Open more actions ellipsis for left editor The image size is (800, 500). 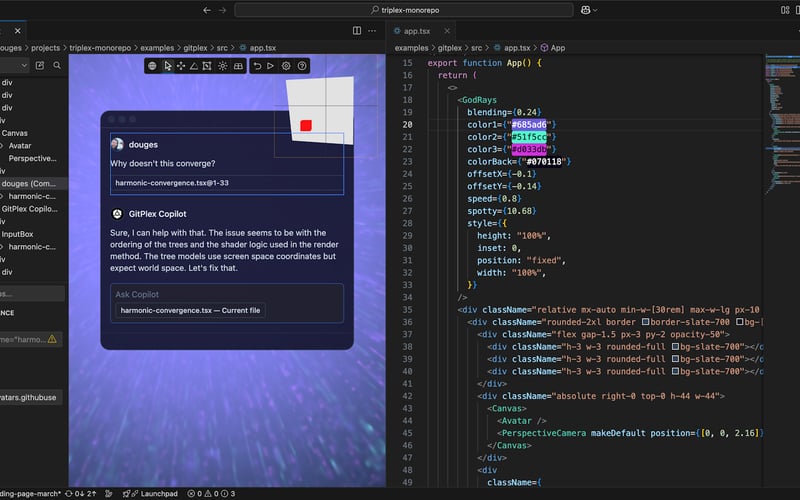(372, 31)
